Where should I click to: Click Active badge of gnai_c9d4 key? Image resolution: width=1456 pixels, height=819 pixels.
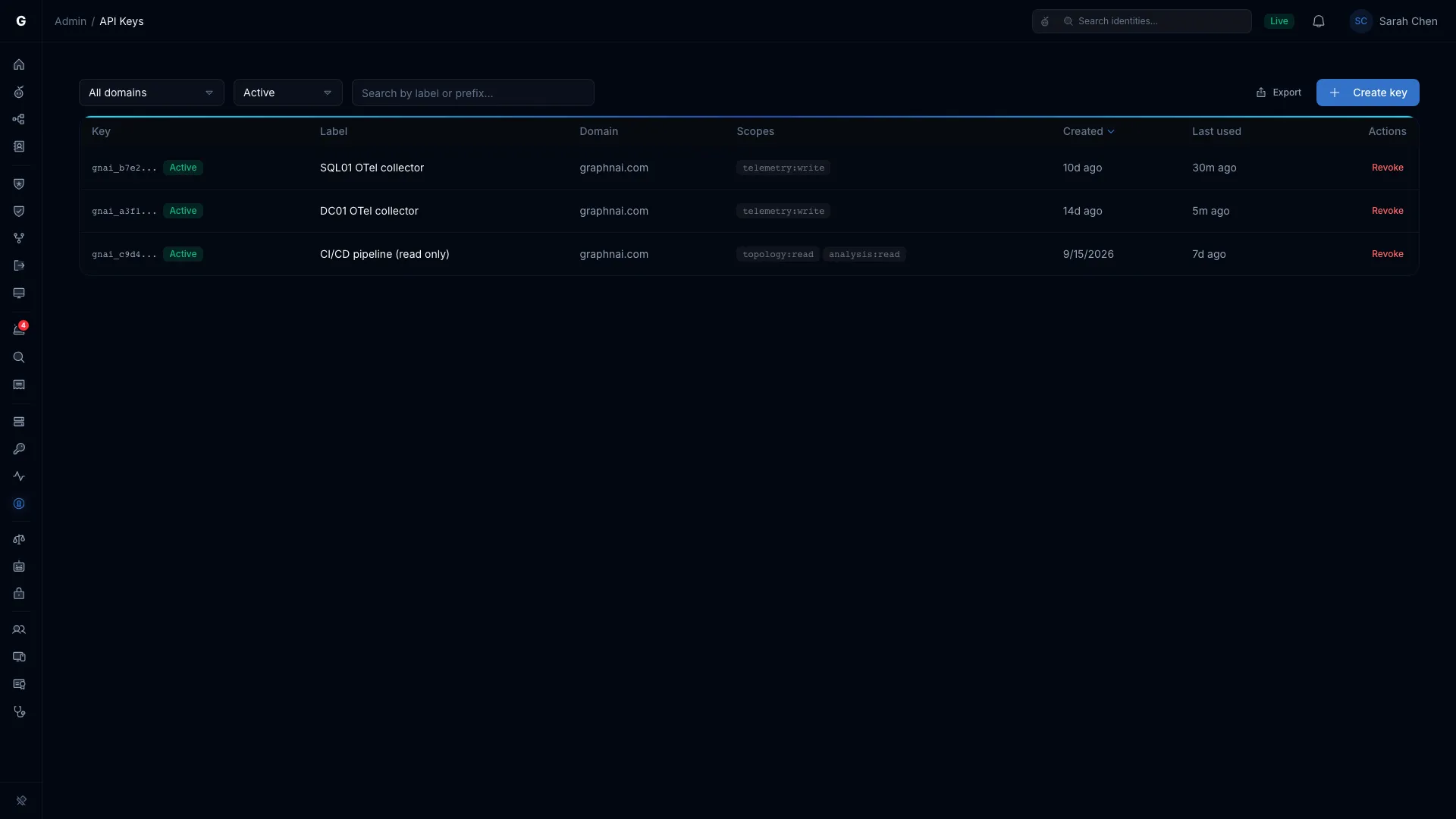[183, 254]
